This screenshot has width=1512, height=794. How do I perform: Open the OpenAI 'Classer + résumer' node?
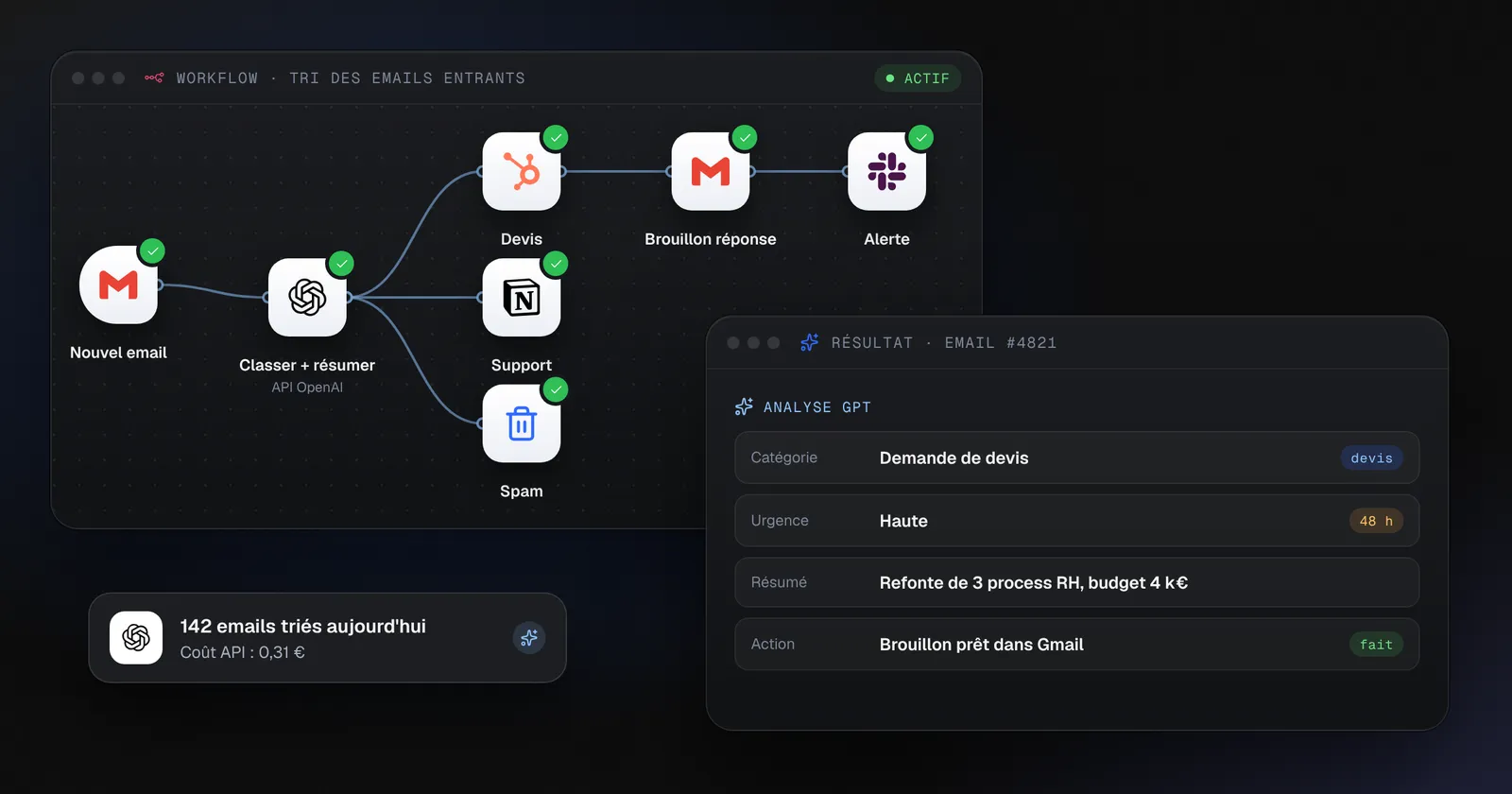[307, 297]
